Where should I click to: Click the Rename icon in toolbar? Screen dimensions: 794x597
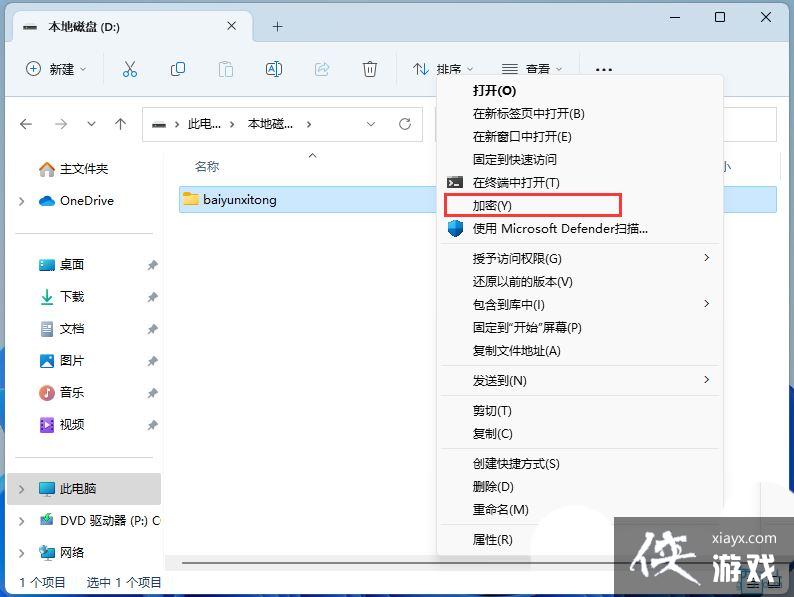pos(274,69)
